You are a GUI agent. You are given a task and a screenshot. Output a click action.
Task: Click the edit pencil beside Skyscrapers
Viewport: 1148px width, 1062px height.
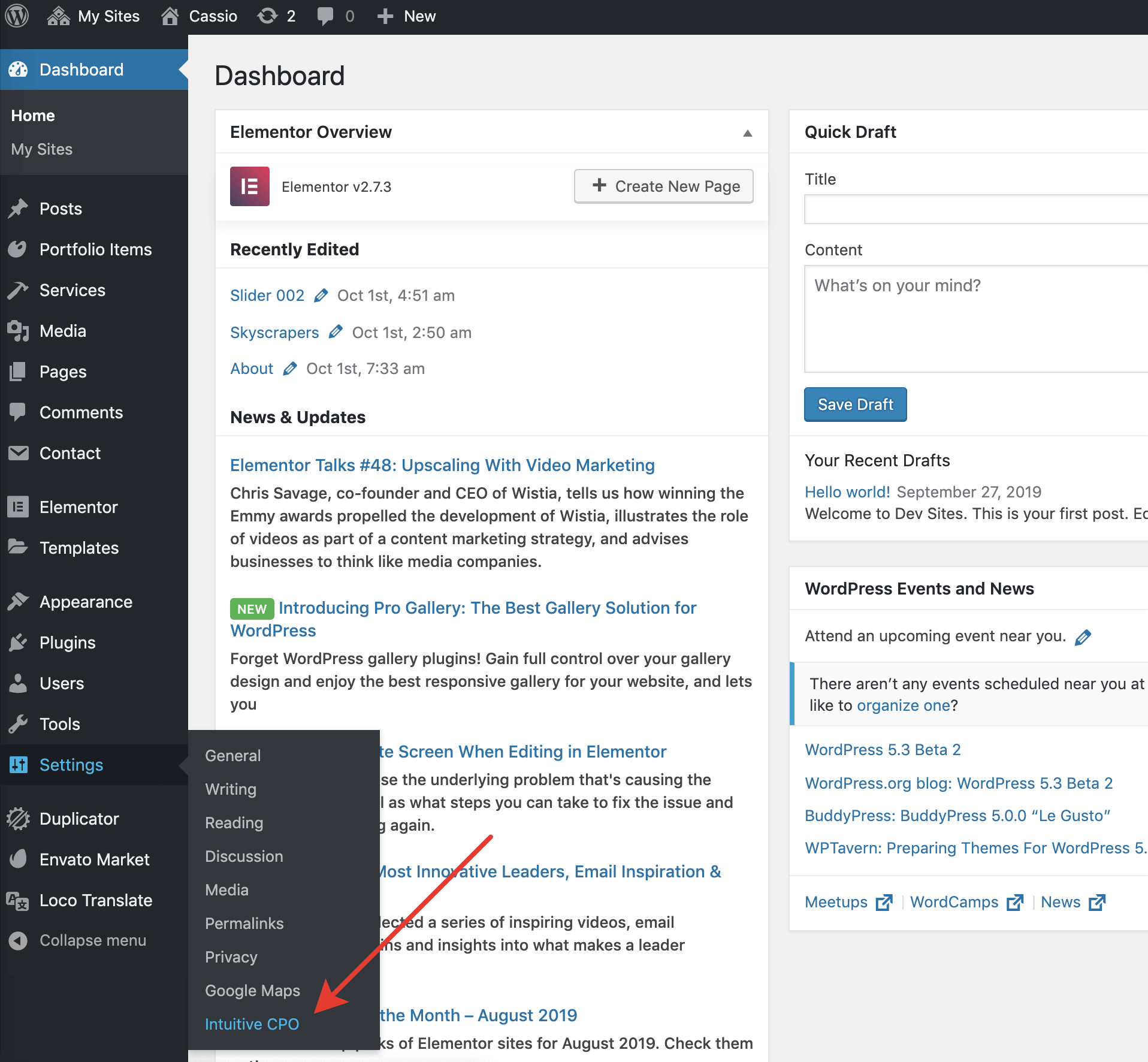point(336,332)
